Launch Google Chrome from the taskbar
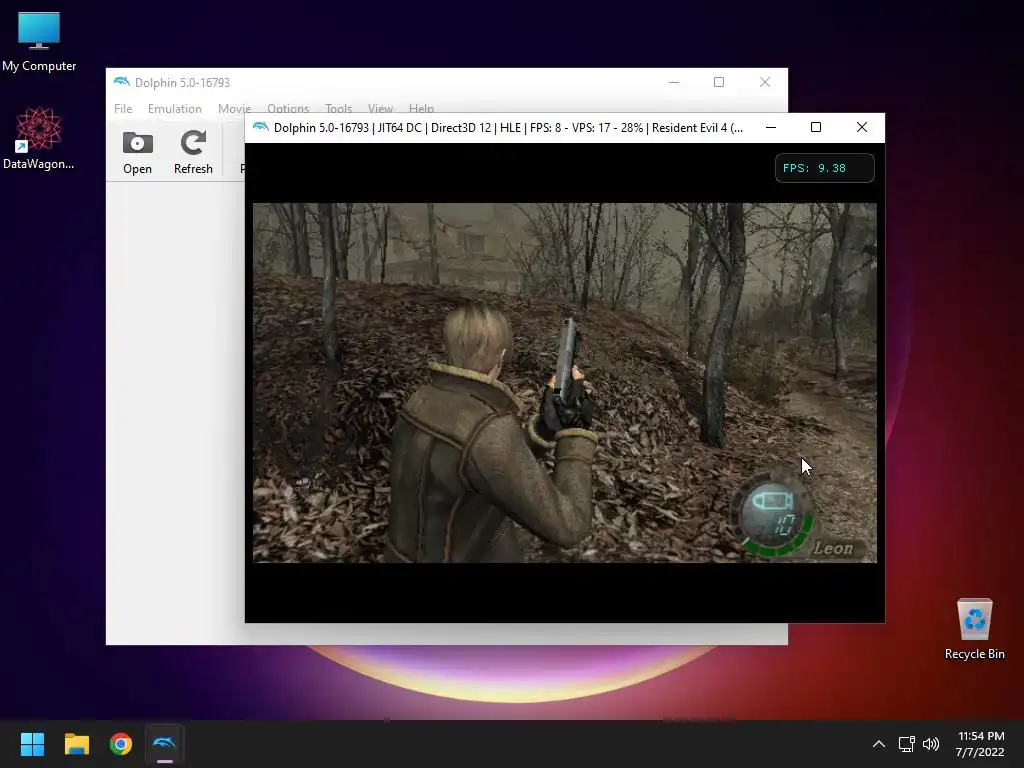 pyautogui.click(x=121, y=744)
